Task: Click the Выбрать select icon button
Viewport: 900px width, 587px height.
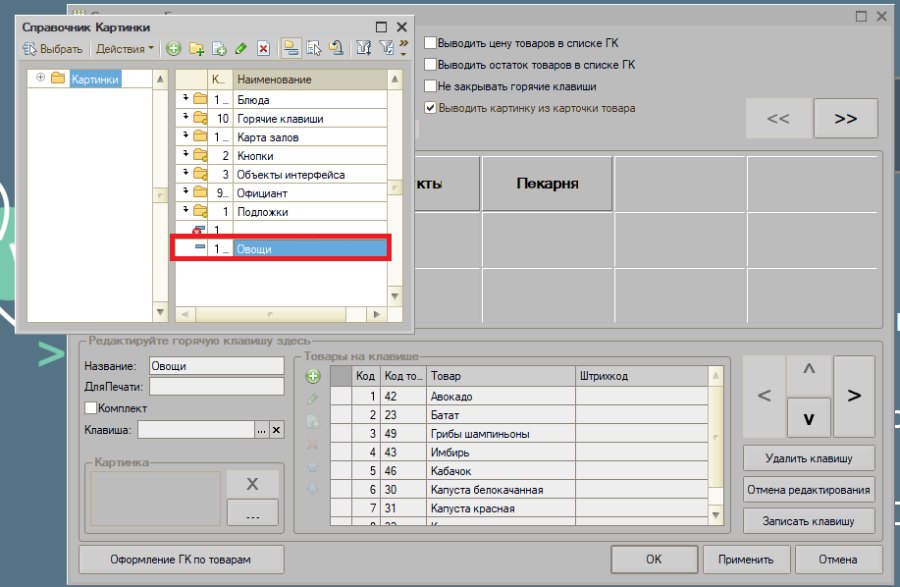Action: pyautogui.click(x=53, y=49)
